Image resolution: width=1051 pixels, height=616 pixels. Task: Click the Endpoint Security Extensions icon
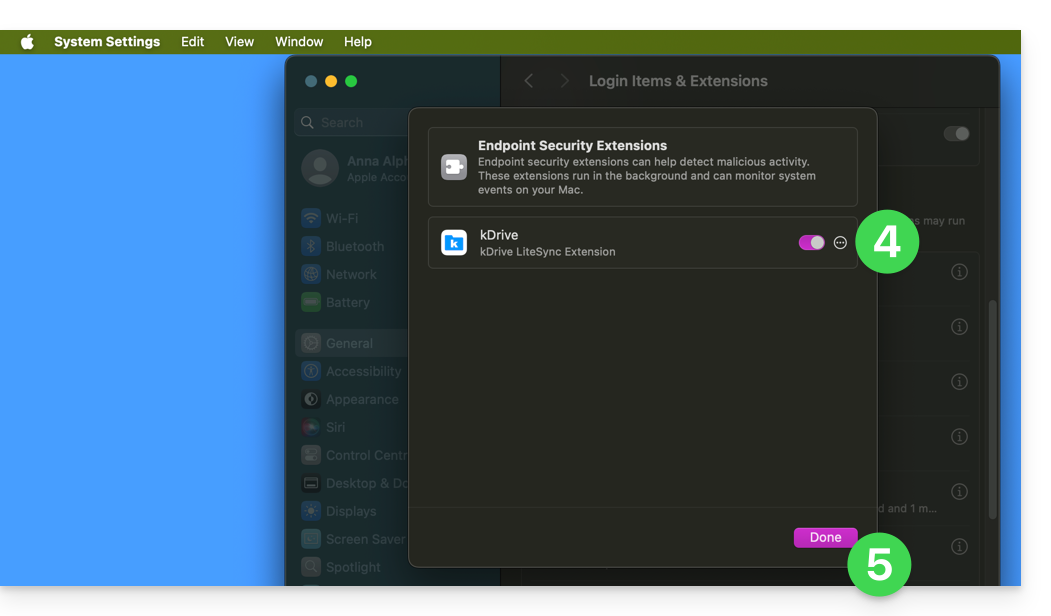pyautogui.click(x=454, y=167)
